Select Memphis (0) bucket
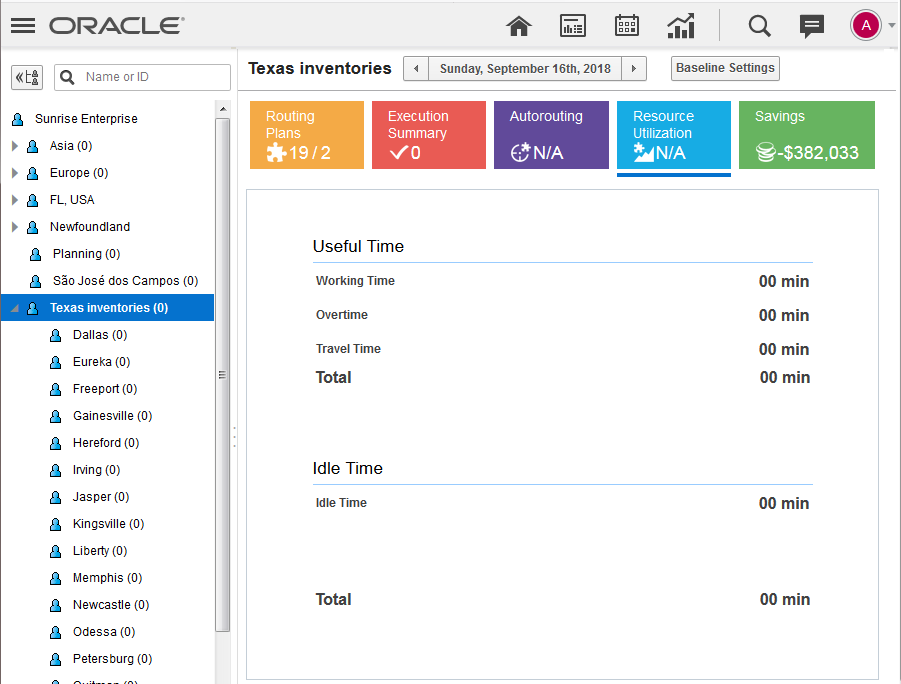Screen dimensions: 901x684 [x=107, y=578]
